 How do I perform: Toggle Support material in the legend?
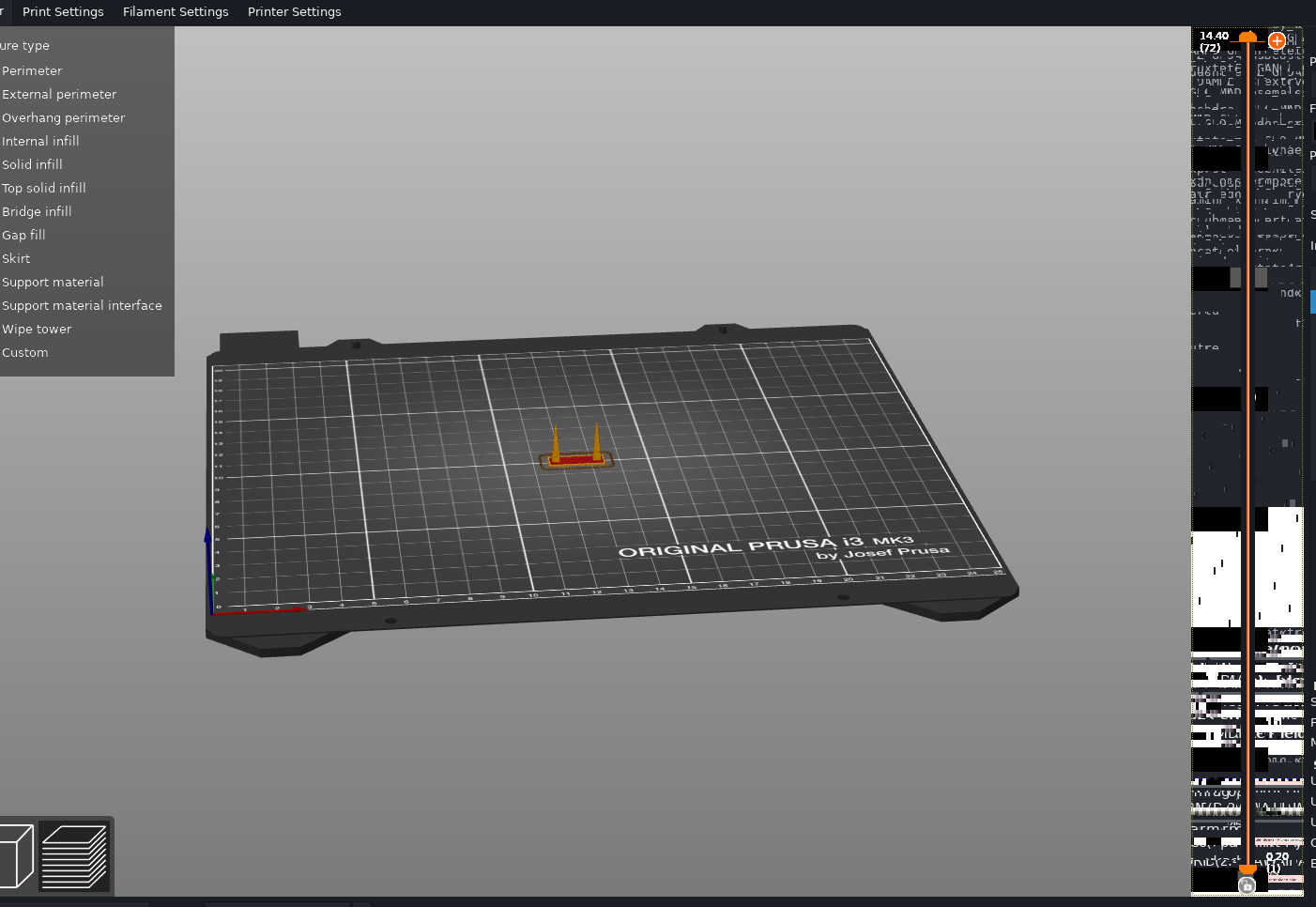click(x=53, y=283)
